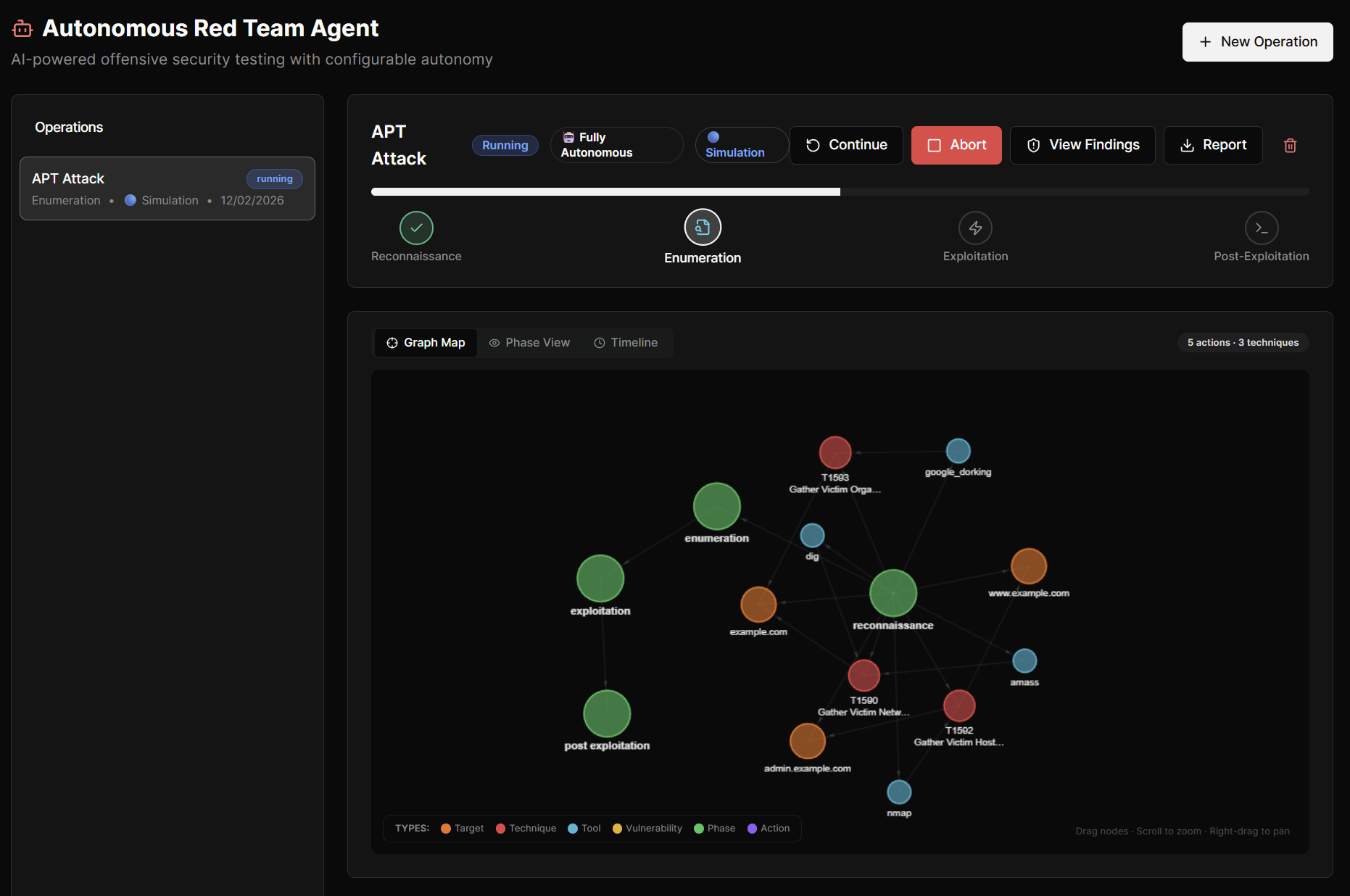This screenshot has height=896, width=1350.
Task: Click the Enumeration phase icon
Action: click(x=702, y=227)
